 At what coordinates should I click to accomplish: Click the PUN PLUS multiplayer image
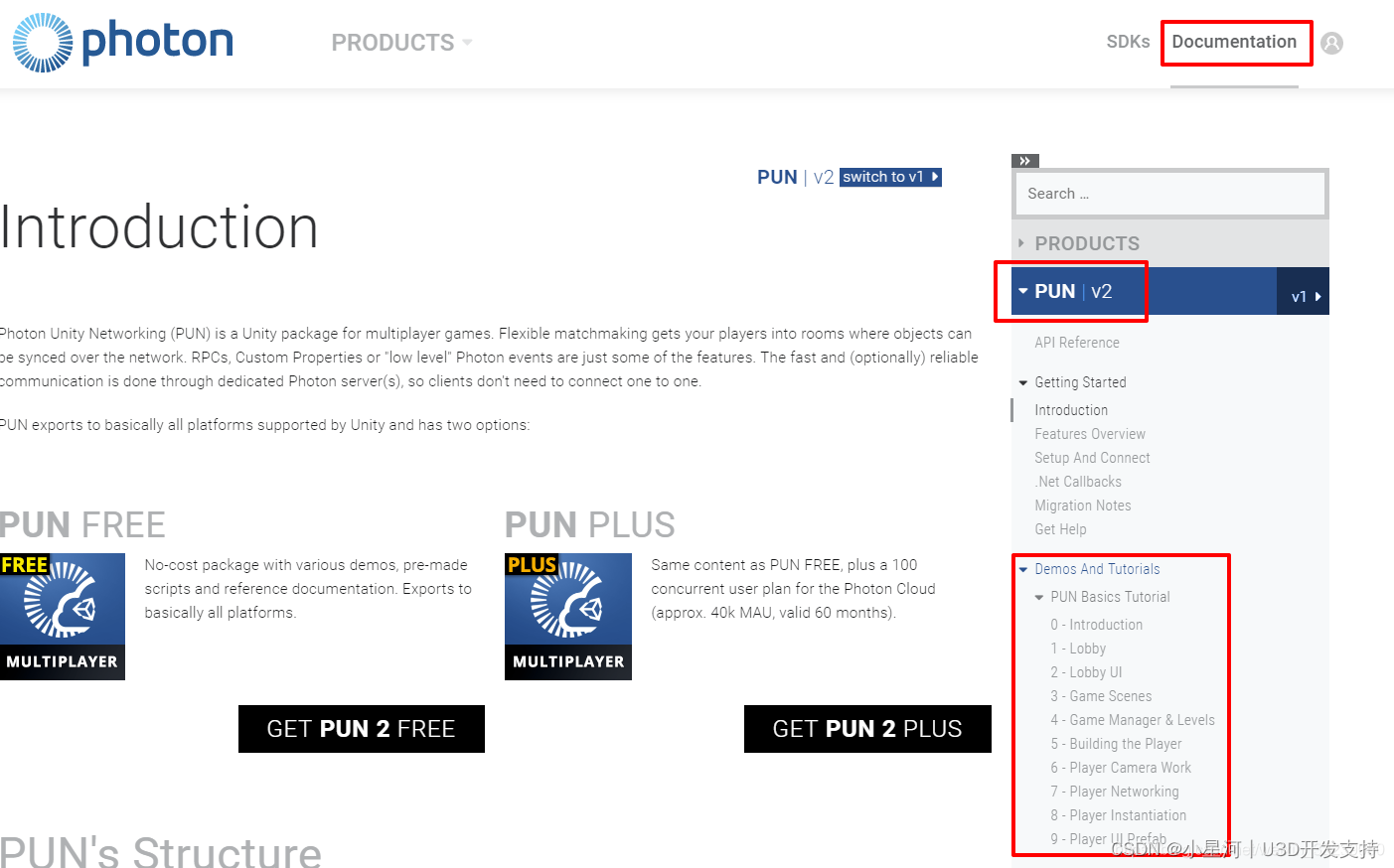(x=568, y=617)
